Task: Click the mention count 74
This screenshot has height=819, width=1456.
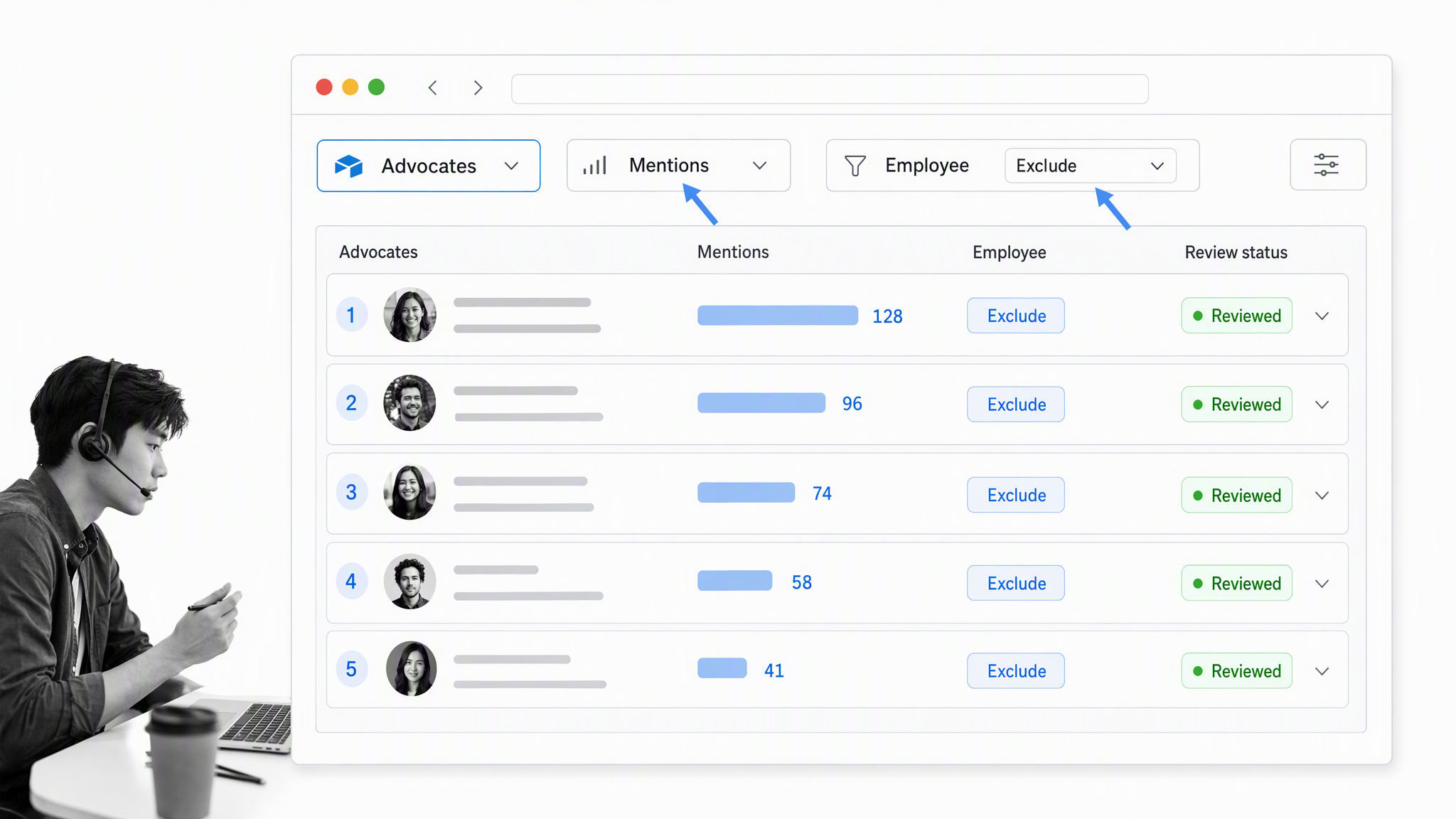Action: 822,493
